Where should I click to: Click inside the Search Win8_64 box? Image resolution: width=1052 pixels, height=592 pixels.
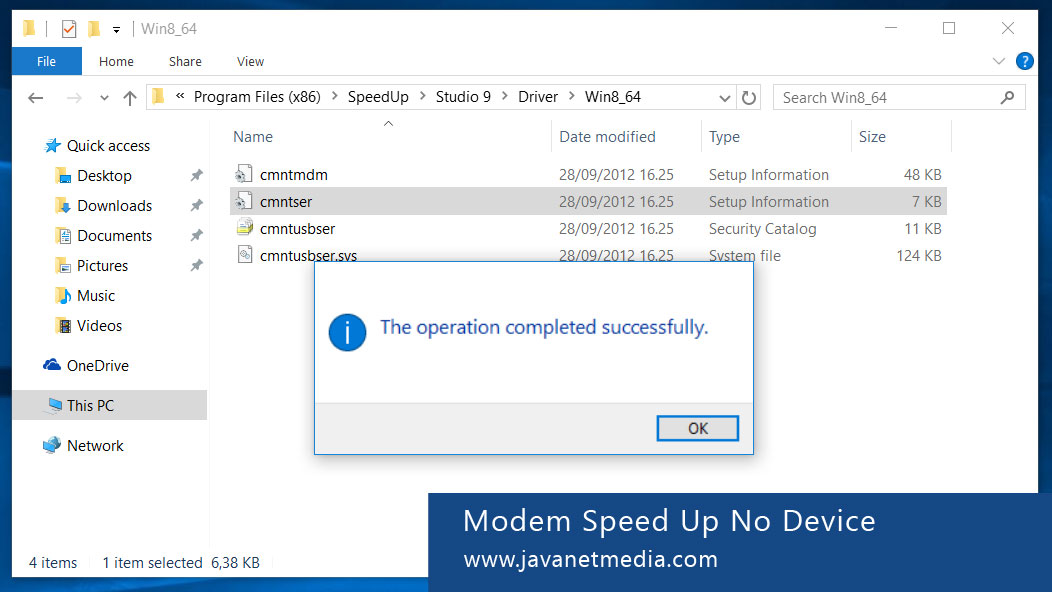[880, 97]
